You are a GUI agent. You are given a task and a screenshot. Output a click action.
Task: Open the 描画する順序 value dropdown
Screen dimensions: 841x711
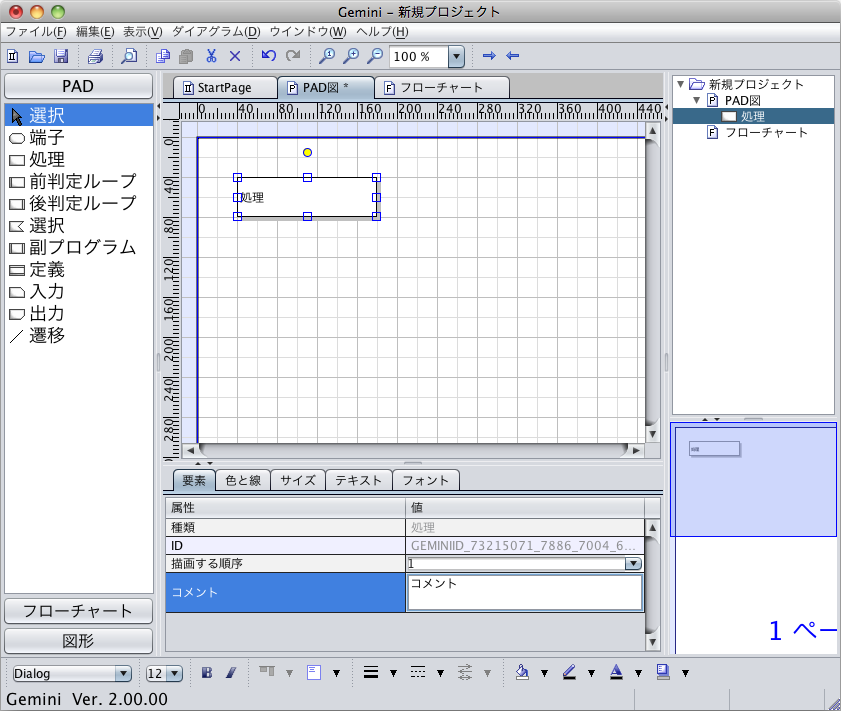pos(633,564)
